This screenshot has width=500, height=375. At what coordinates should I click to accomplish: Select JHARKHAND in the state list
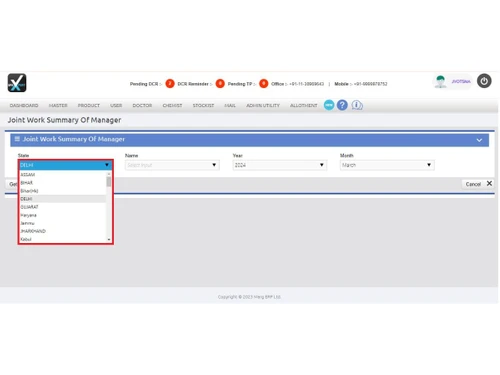pyautogui.click(x=63, y=231)
